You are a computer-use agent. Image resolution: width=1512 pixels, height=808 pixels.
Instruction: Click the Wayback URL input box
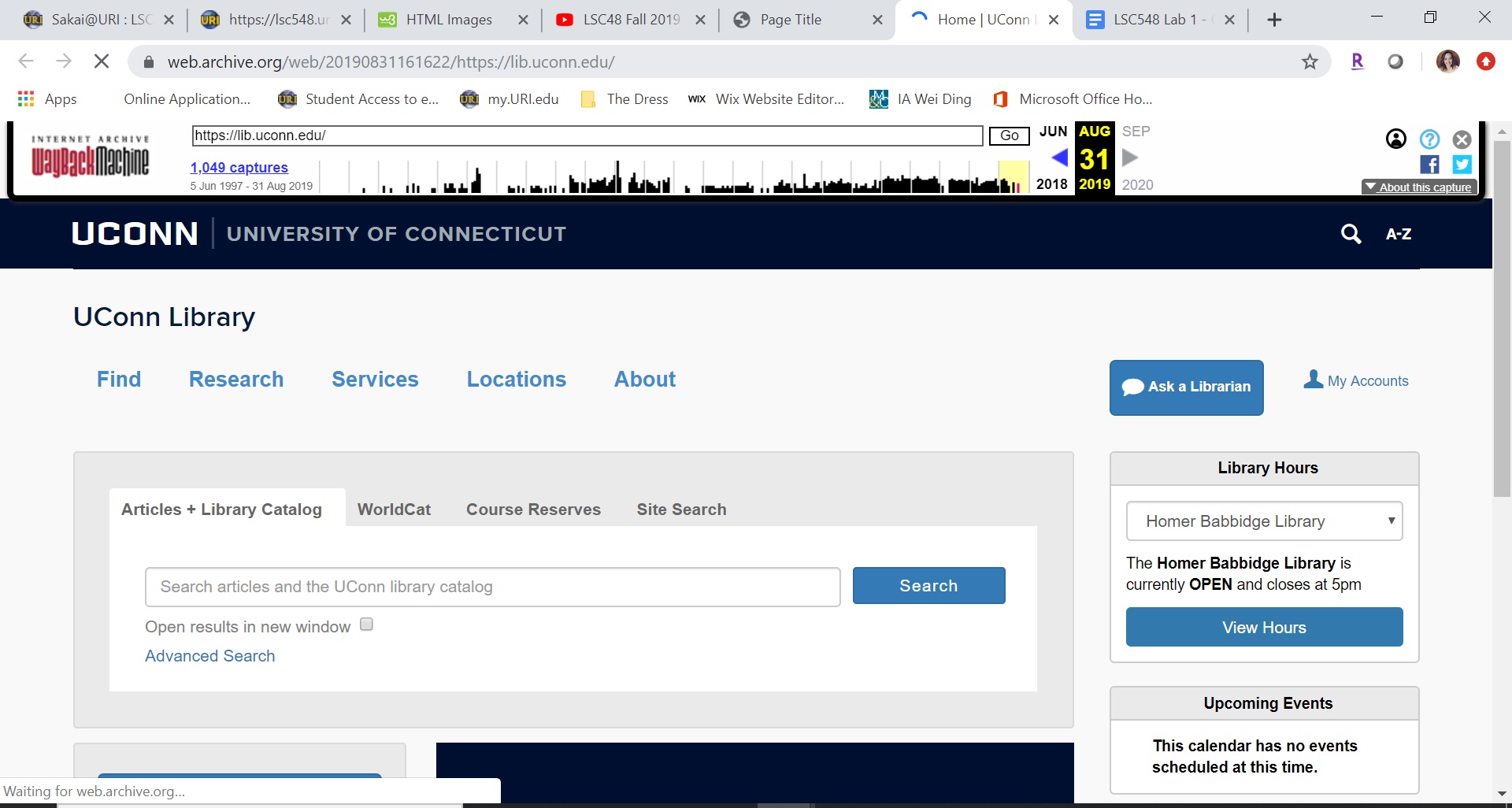point(587,135)
